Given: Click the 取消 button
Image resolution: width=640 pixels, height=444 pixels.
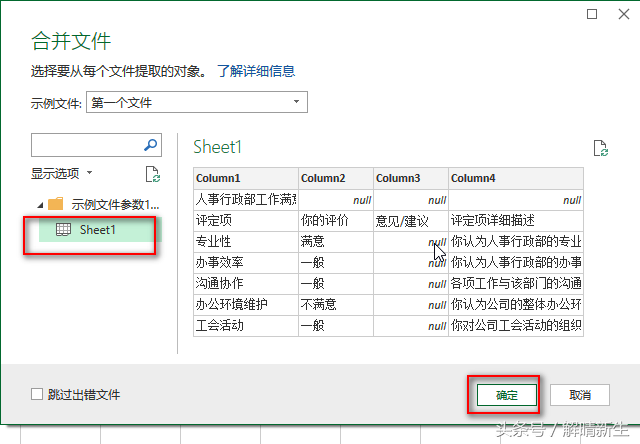Looking at the screenshot, I should coord(580,395).
